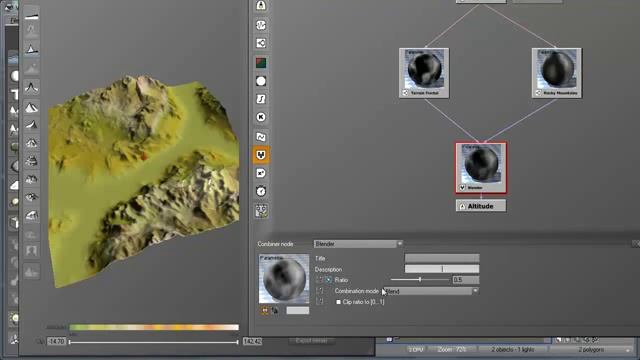The height and width of the screenshot is (360, 640).
Task: Click the arrow beside 2 polygons
Action: pos(628,350)
